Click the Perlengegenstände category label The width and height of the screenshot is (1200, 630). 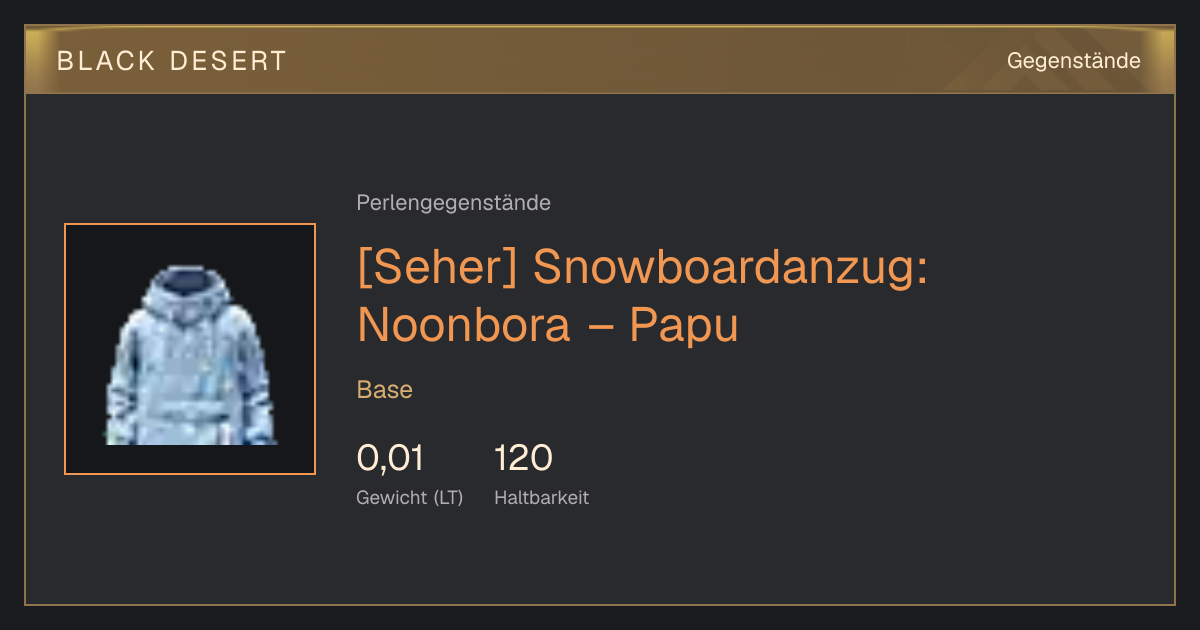click(453, 203)
